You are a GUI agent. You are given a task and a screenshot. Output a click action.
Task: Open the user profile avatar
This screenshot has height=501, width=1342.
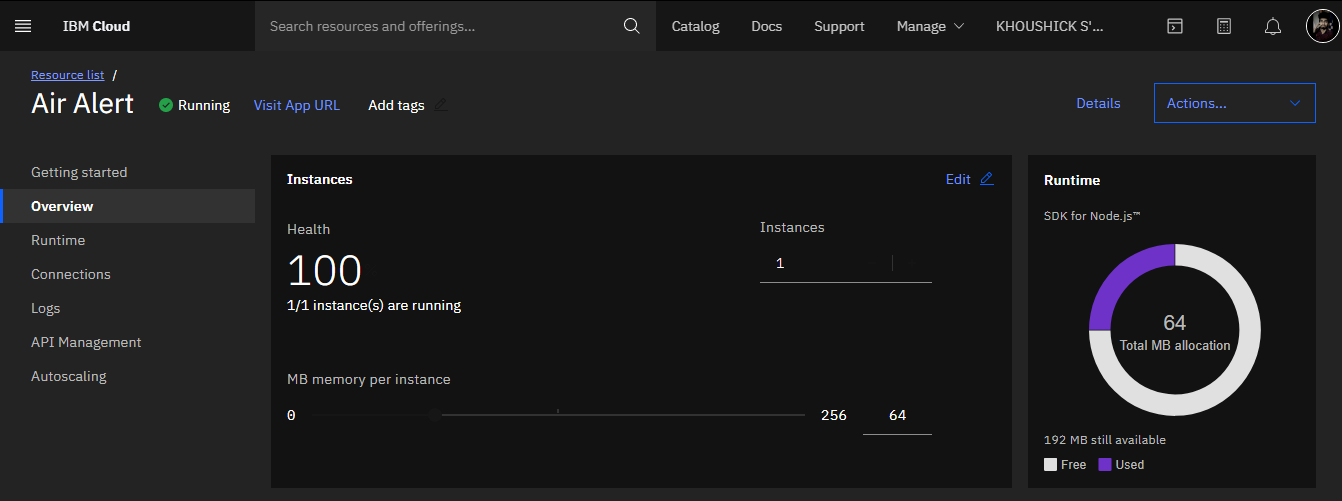point(1321,26)
